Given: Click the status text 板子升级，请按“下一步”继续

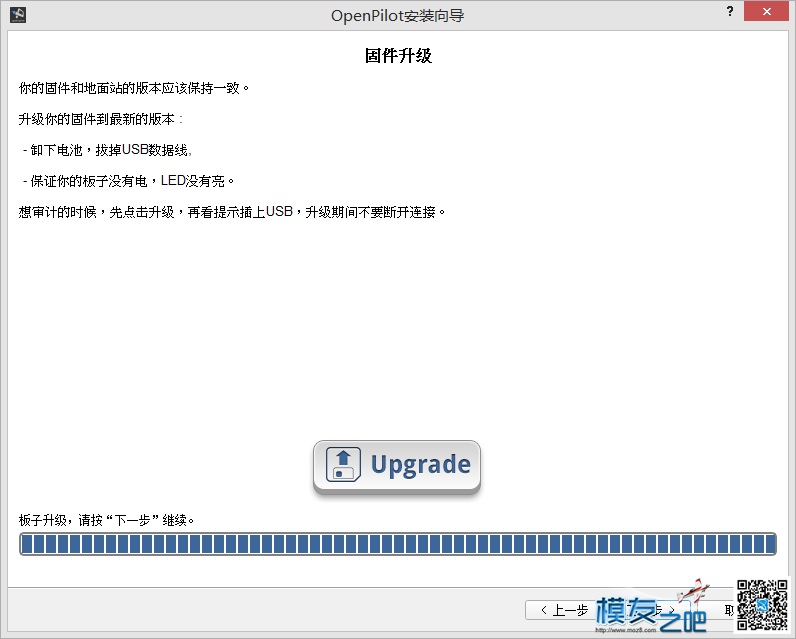Looking at the screenshot, I should pyautogui.click(x=107, y=520).
